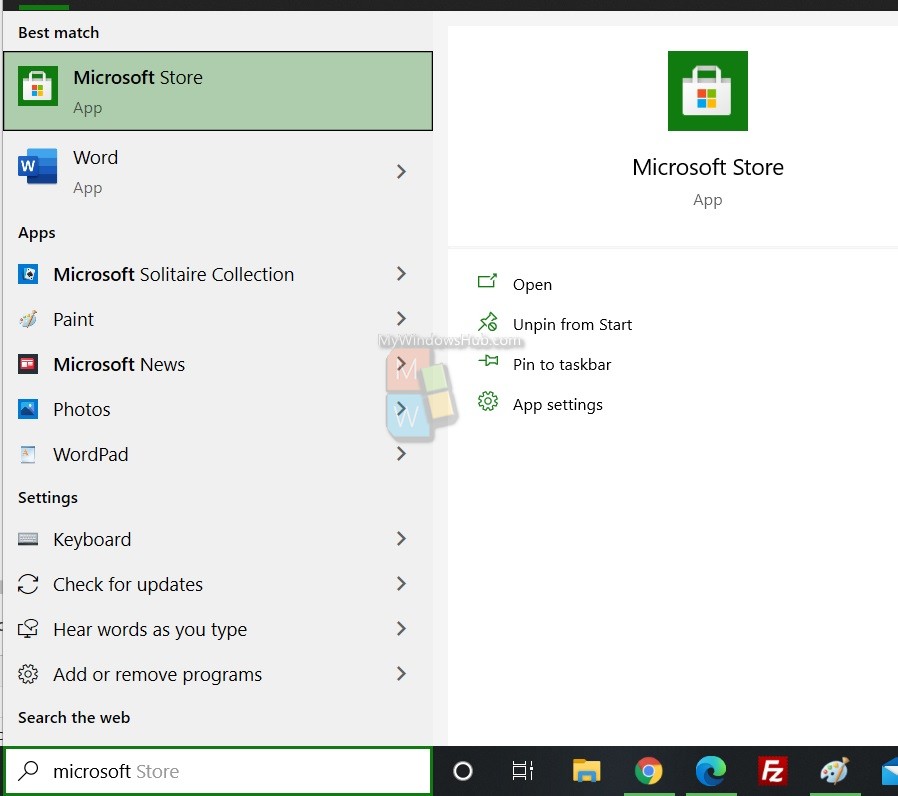This screenshot has height=796, width=898.
Task: Open the WordPad result
Action: 218,454
